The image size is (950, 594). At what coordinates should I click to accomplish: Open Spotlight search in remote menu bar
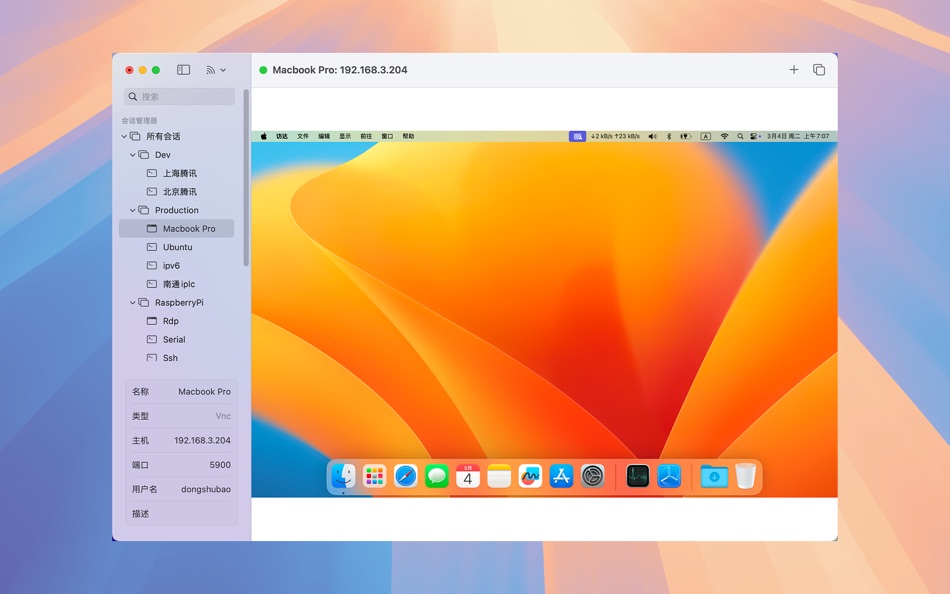(740, 136)
